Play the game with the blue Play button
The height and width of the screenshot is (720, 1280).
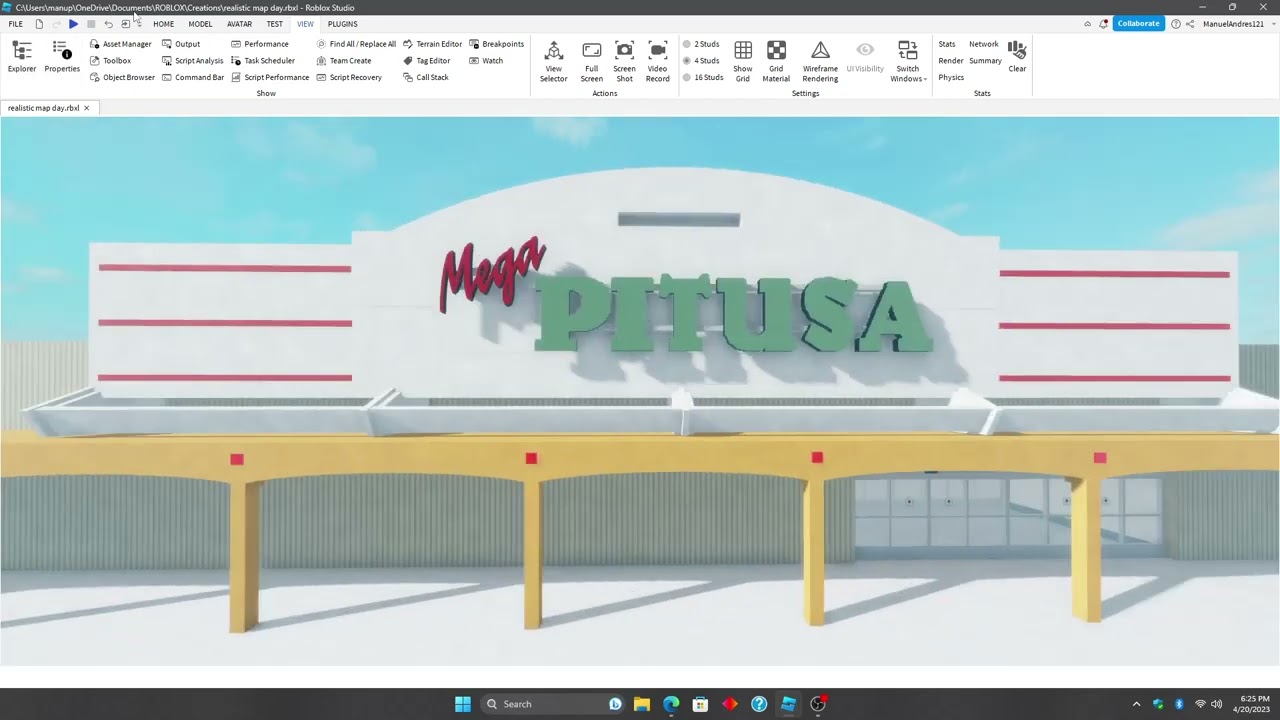(x=73, y=24)
